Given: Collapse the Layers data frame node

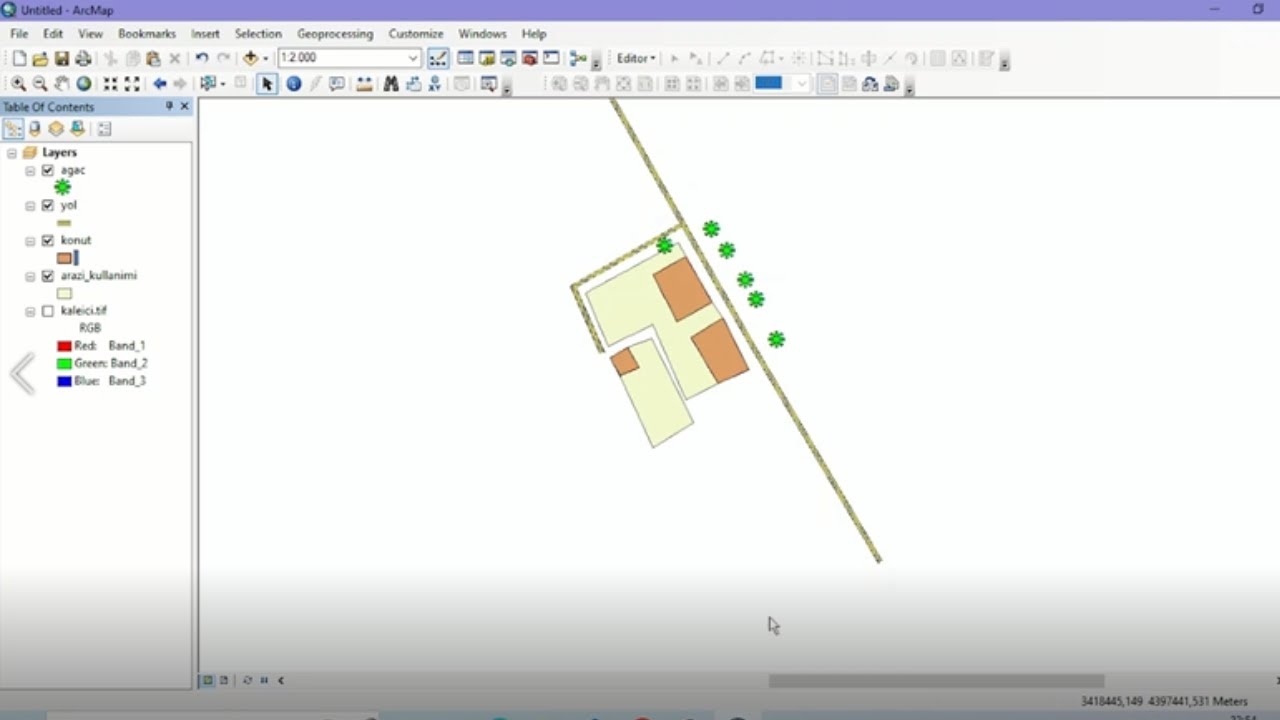Looking at the screenshot, I should pyautogui.click(x=12, y=153).
